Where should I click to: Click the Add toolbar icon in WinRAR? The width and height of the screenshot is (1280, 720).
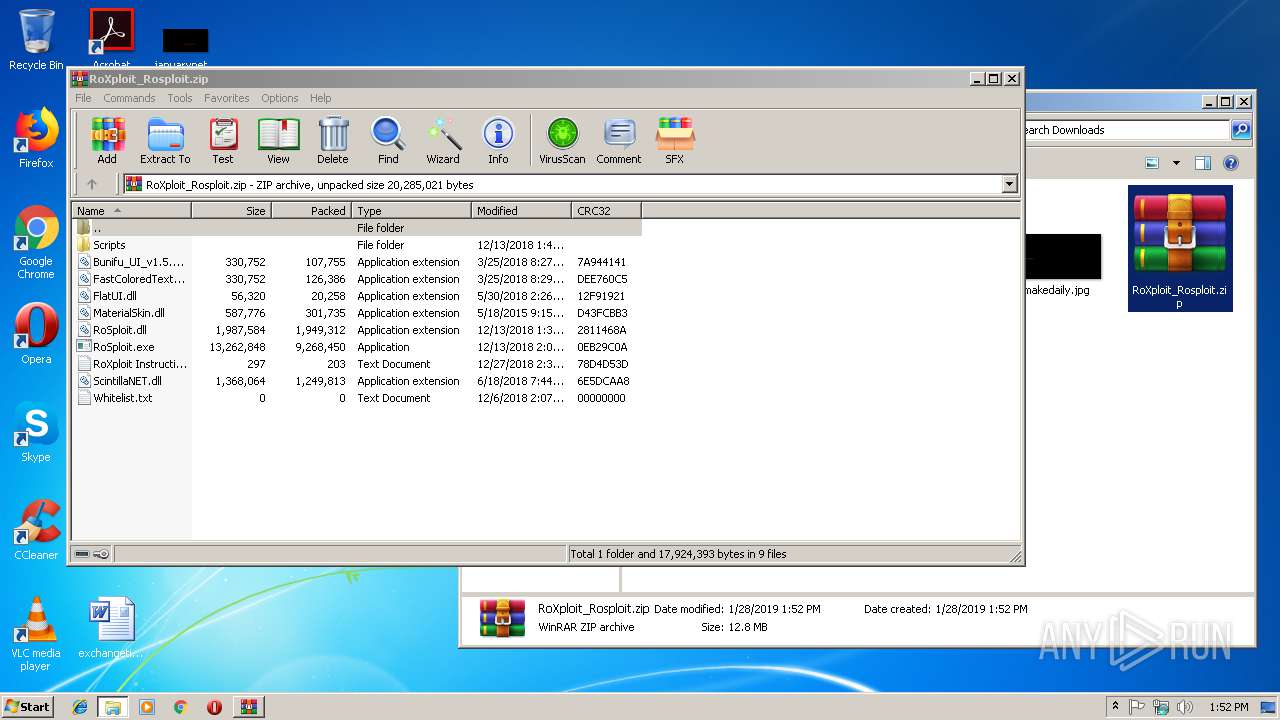click(107, 141)
